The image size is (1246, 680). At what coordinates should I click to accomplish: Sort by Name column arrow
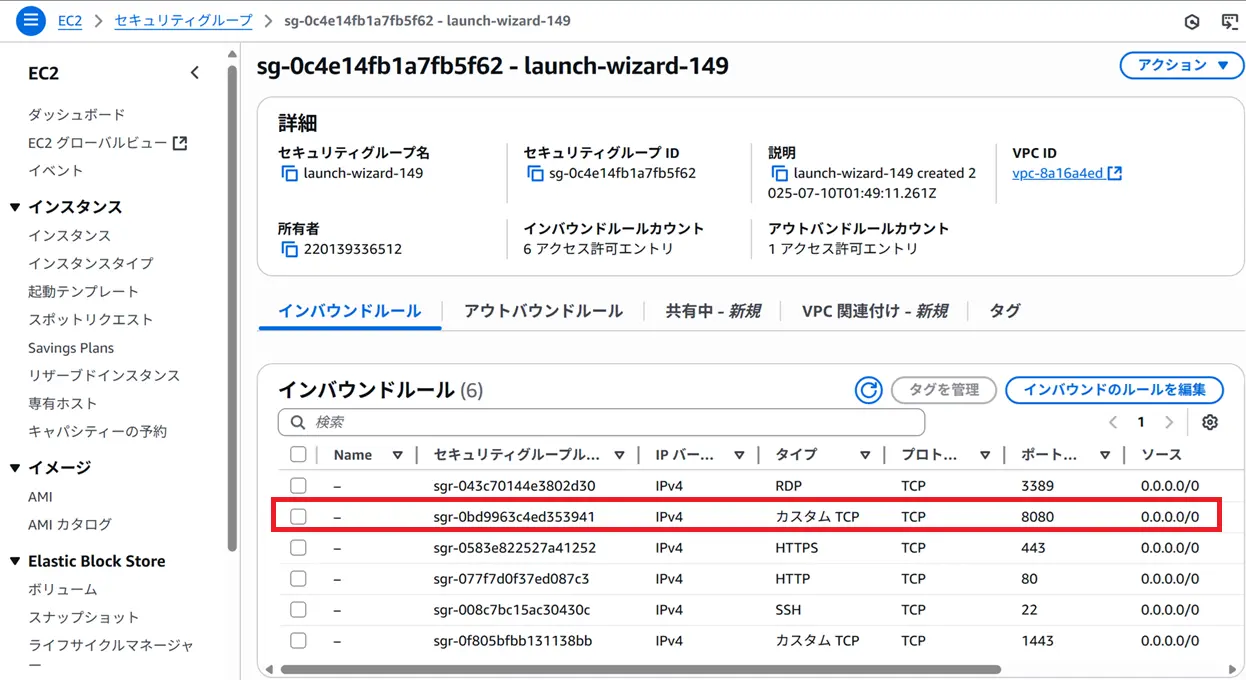[x=397, y=455]
